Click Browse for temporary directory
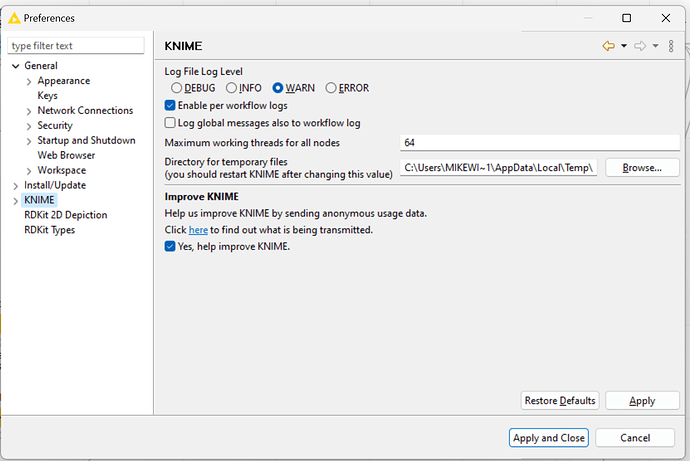This screenshot has height=461, width=690. pos(642,168)
